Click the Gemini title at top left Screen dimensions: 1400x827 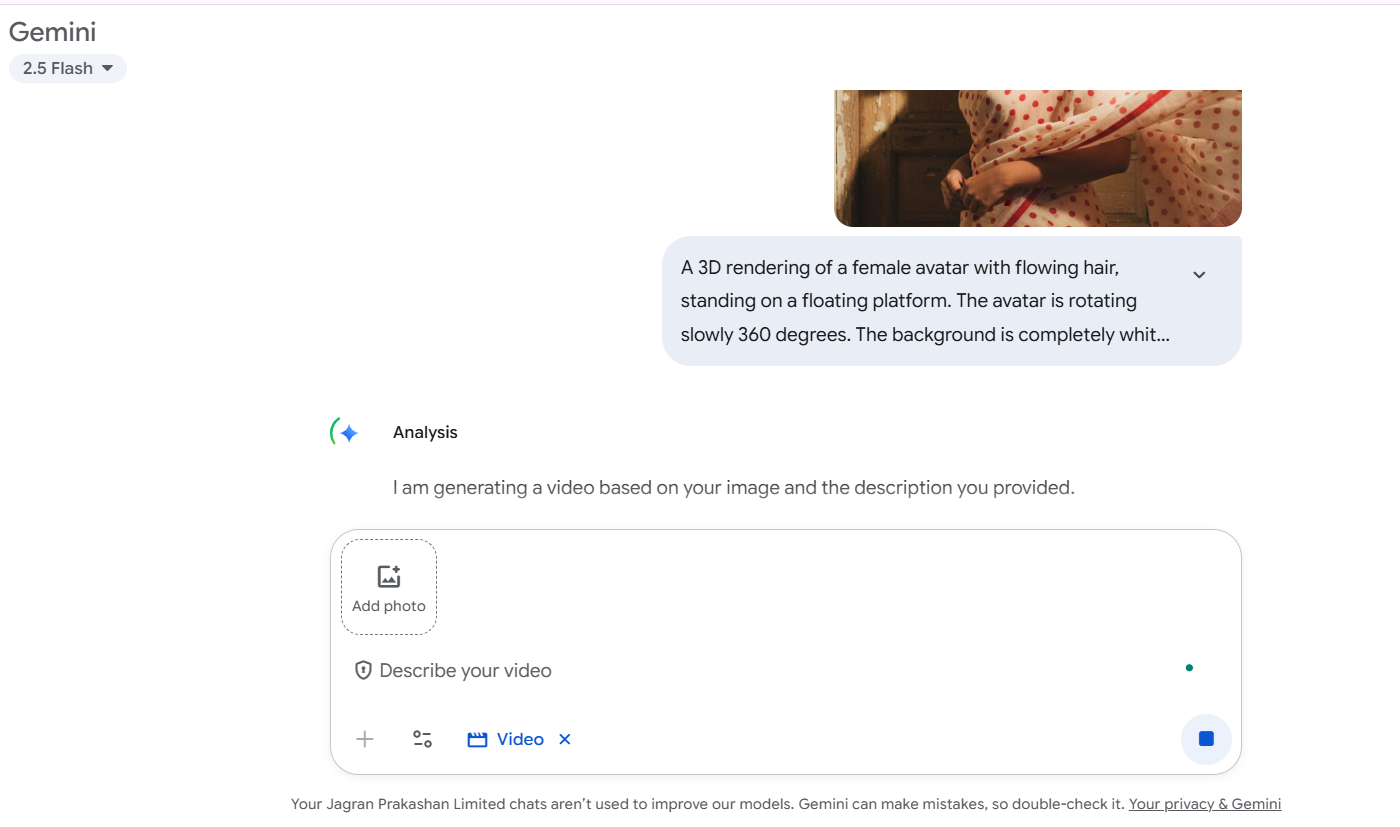click(52, 32)
